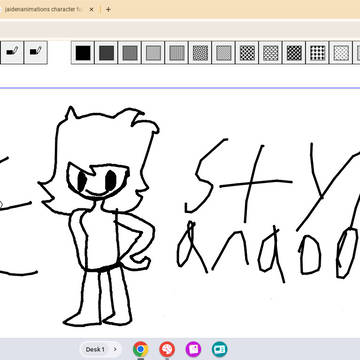Expand the desk switcher chevron next to Desk 1
This screenshot has width=360, height=360.
coord(115,349)
